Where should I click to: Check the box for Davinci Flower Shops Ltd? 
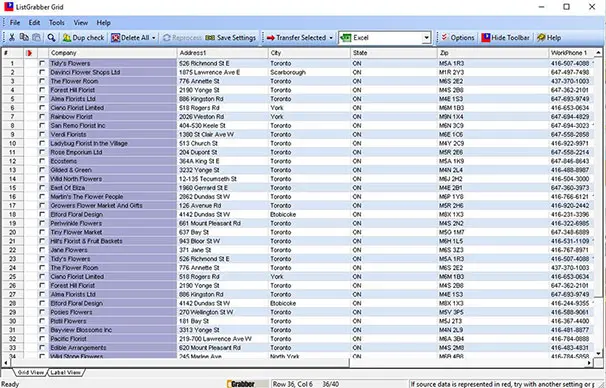point(42,72)
